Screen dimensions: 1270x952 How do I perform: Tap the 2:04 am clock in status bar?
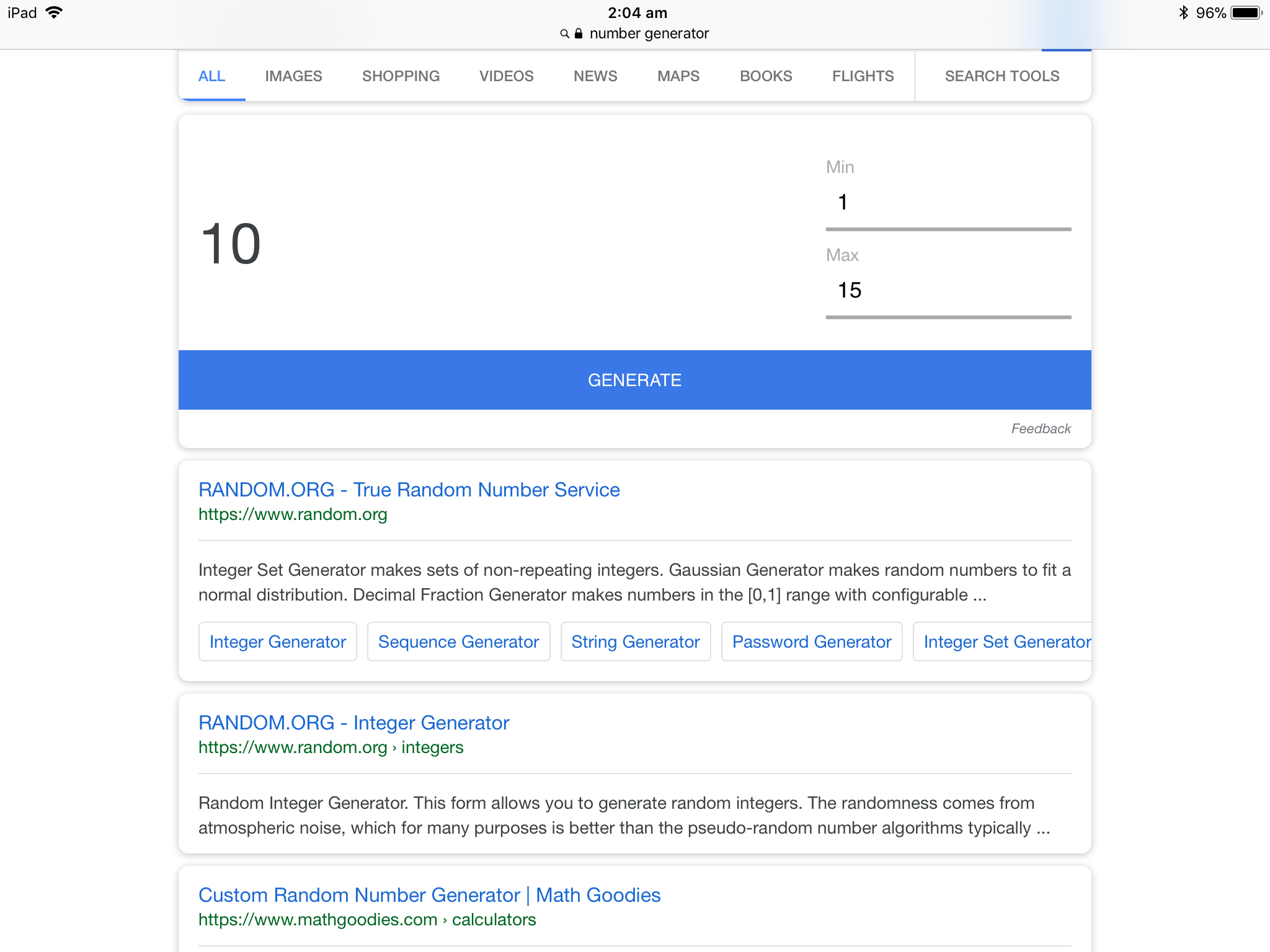pyautogui.click(x=637, y=12)
